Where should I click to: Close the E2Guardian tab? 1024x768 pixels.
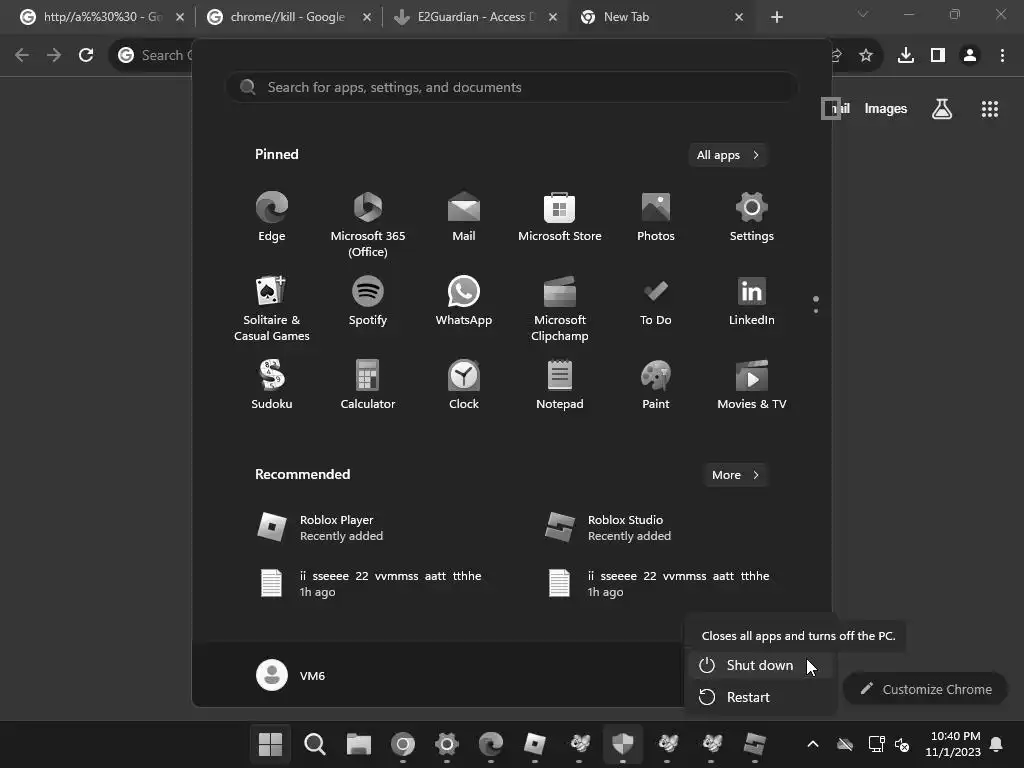pyautogui.click(x=553, y=17)
